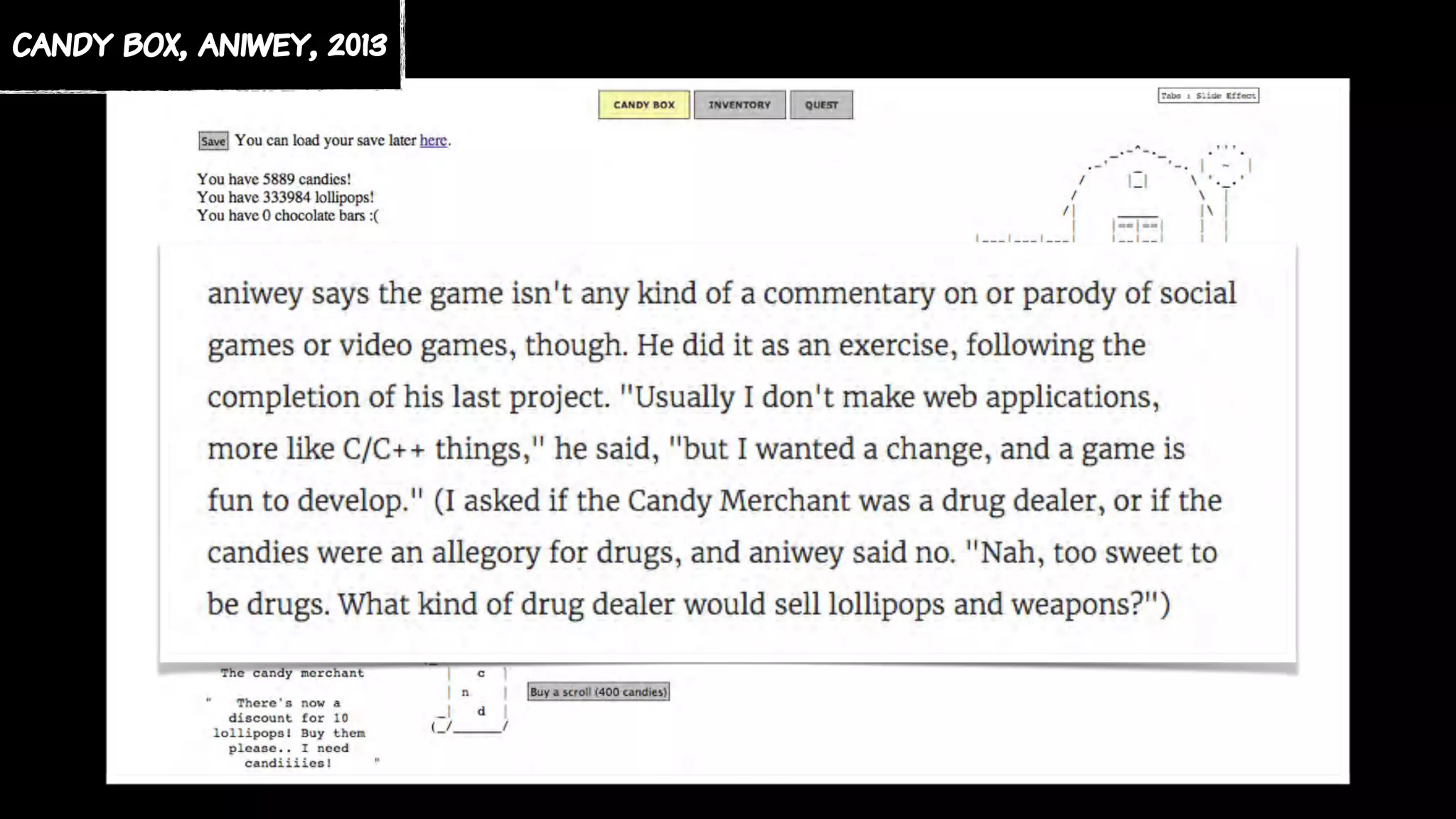Screen dimensions: 1456x819
Task: Buy a scroll for 400 candies
Action: pyautogui.click(x=598, y=692)
